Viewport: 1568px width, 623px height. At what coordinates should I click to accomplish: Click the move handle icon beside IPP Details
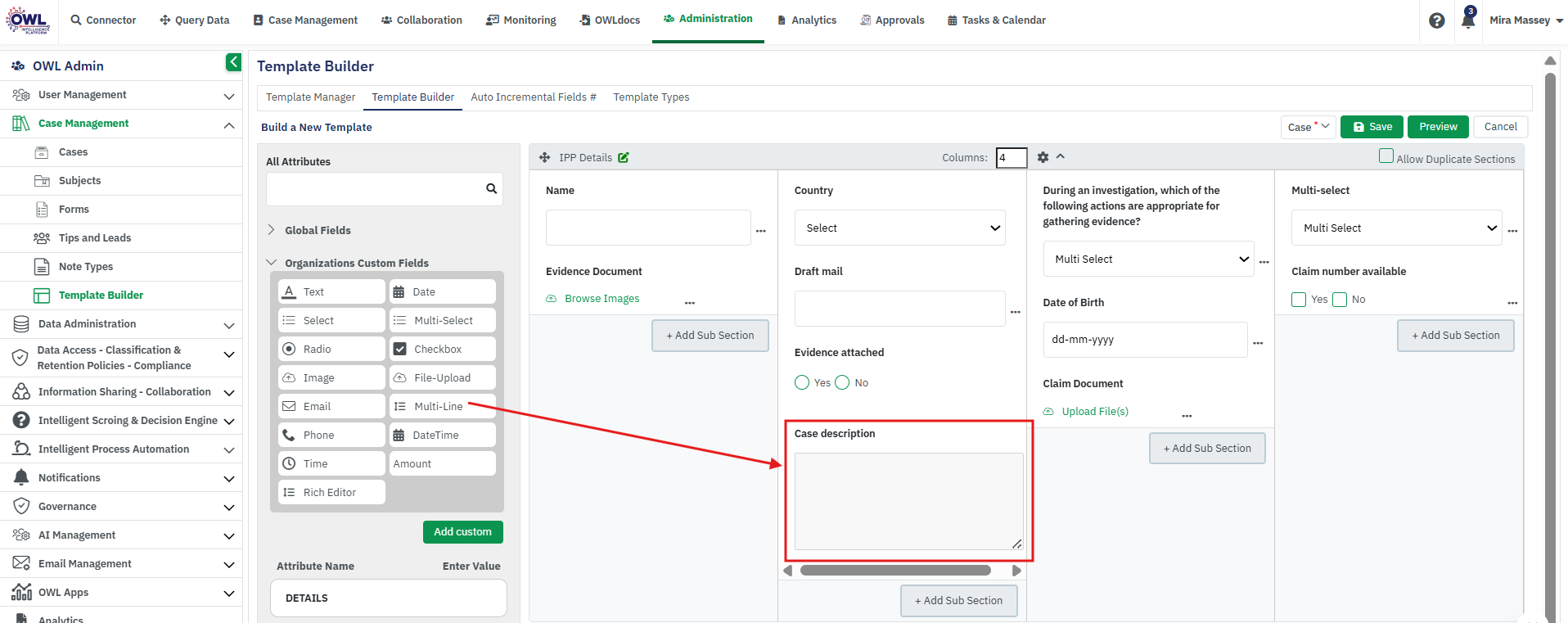pos(544,157)
